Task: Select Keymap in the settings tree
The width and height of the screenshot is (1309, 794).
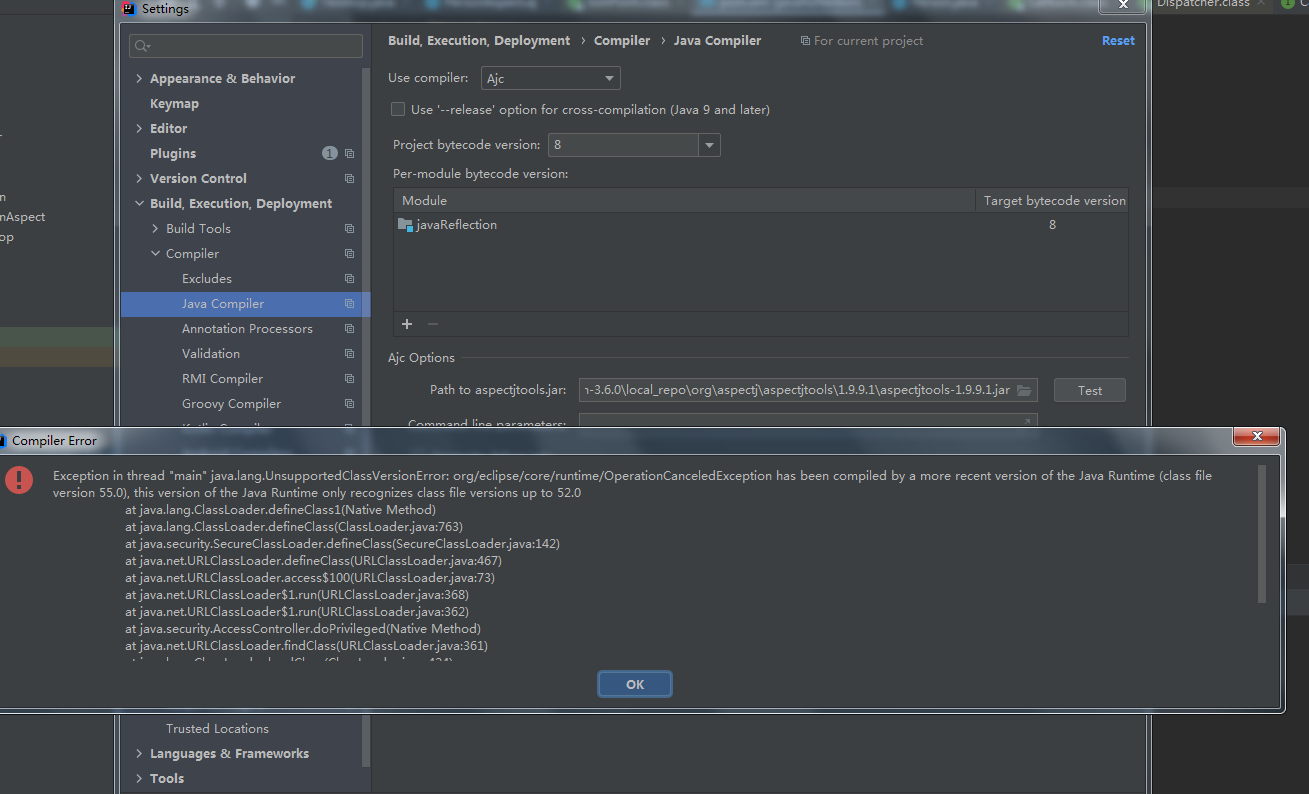Action: [174, 104]
